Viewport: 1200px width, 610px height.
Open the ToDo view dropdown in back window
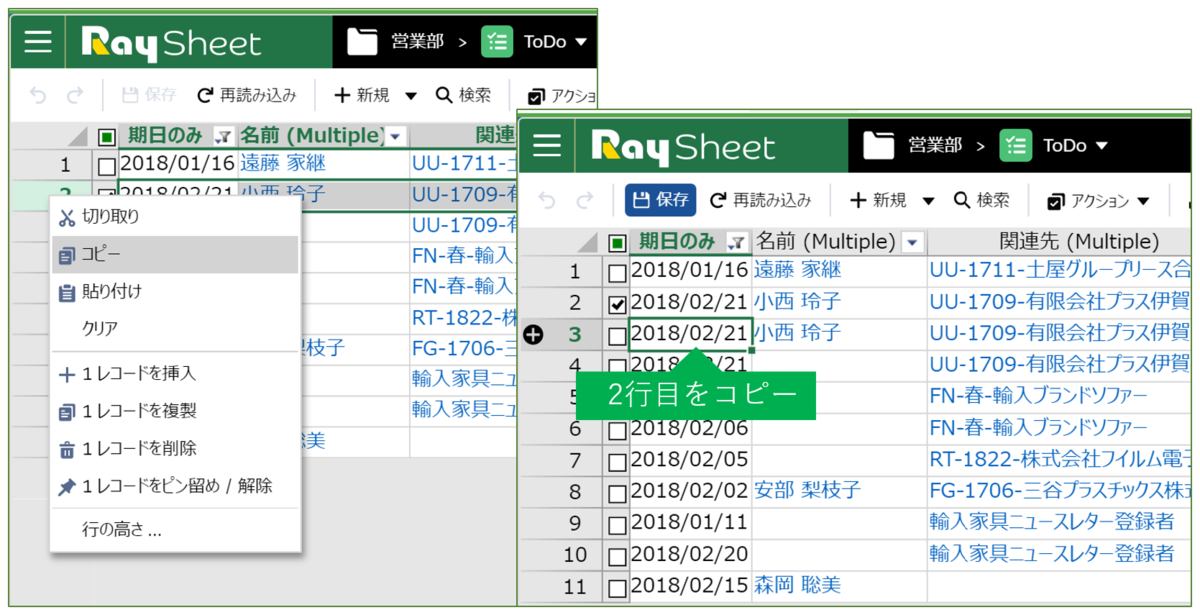582,42
